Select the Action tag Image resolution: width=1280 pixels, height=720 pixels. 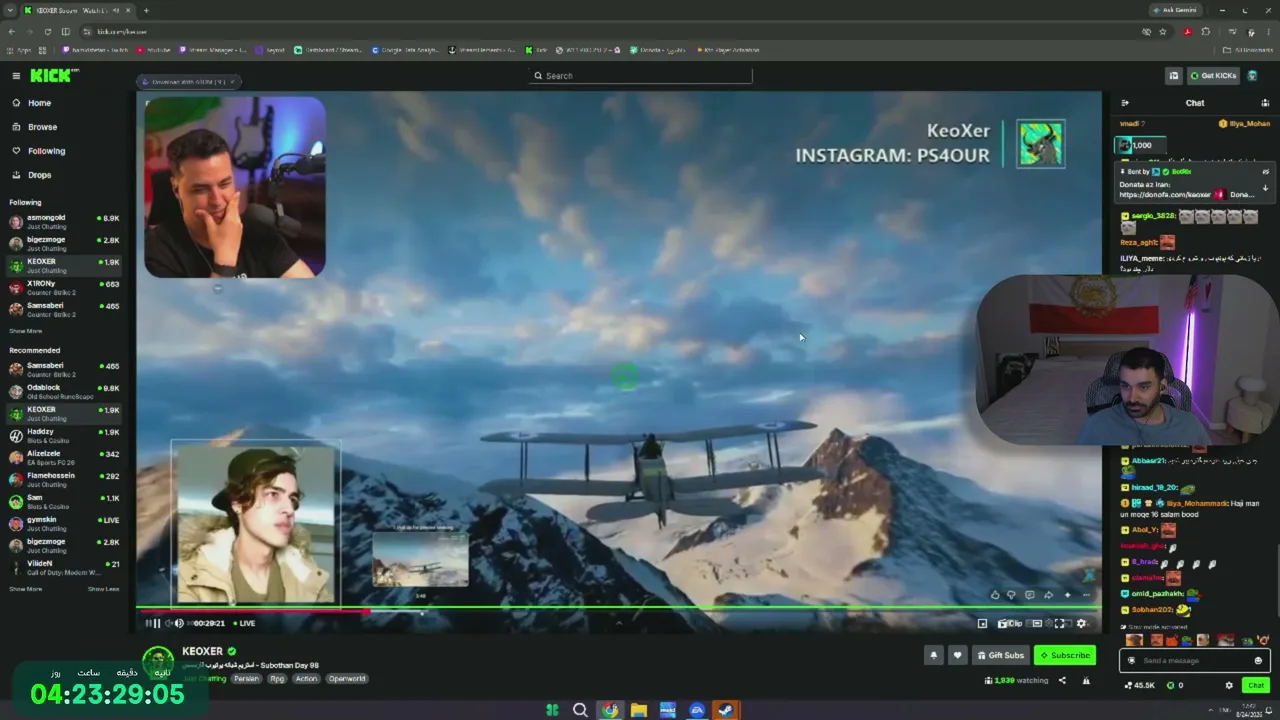click(306, 679)
